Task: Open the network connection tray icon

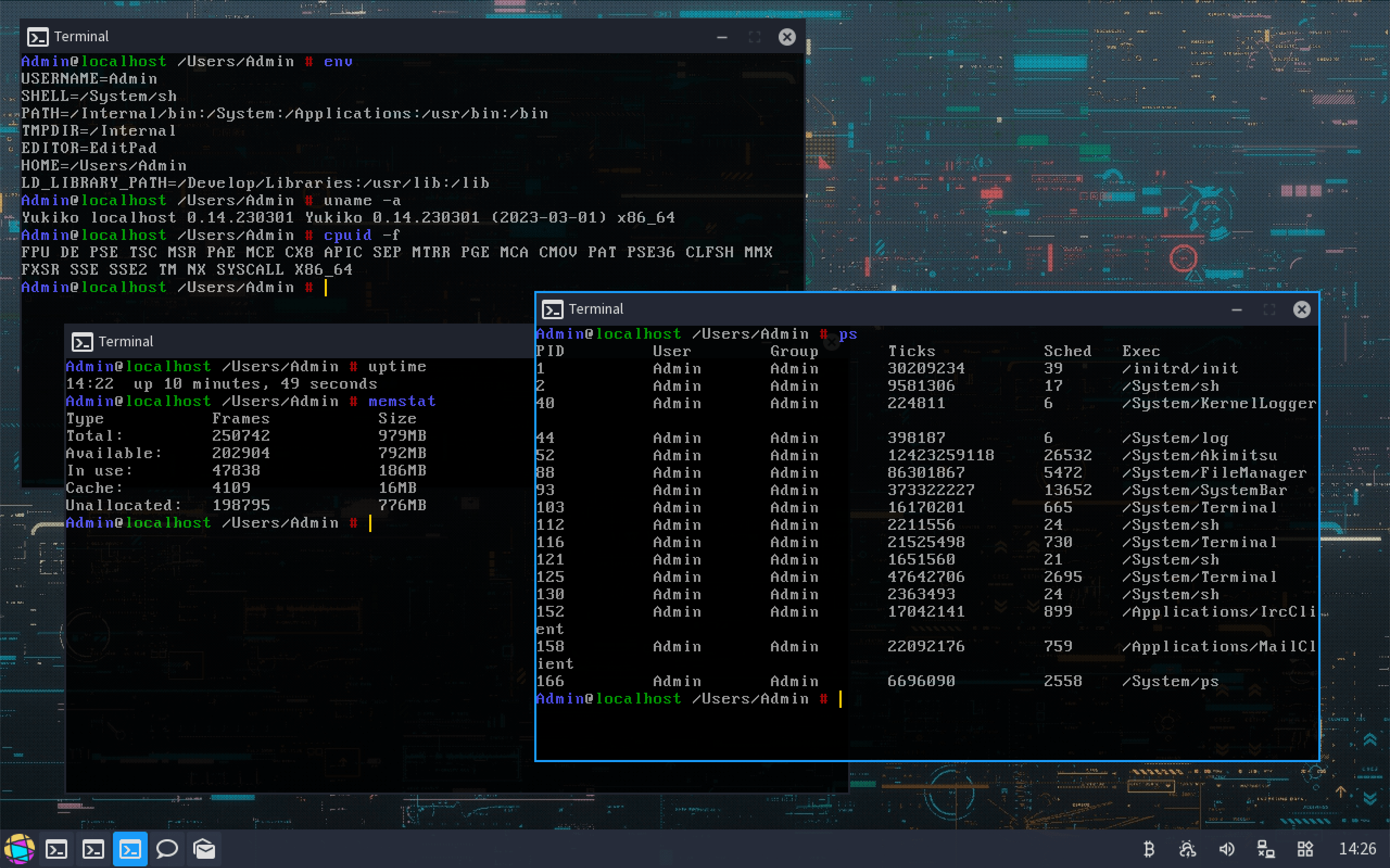Action: click(1266, 848)
